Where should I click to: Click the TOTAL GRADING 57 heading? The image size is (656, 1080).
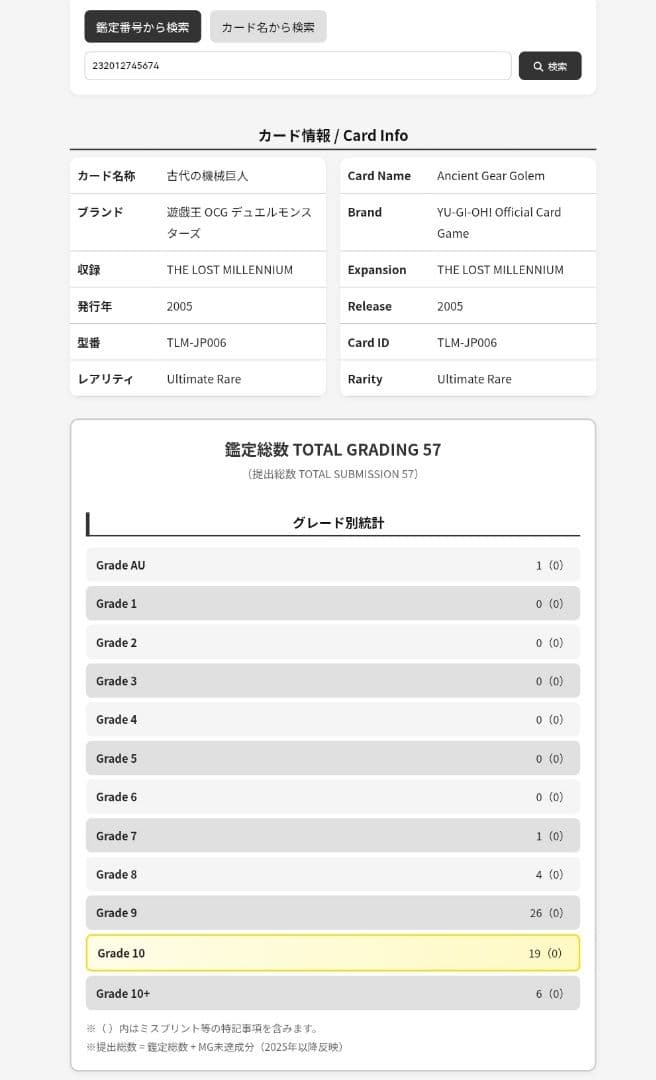(333, 450)
